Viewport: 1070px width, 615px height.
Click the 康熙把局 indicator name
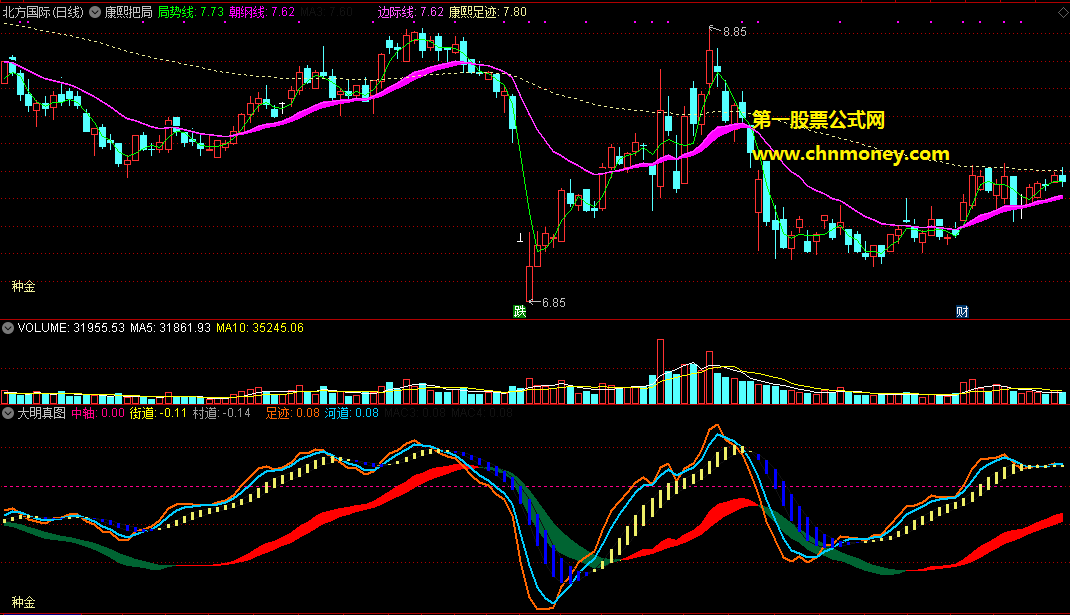point(128,12)
